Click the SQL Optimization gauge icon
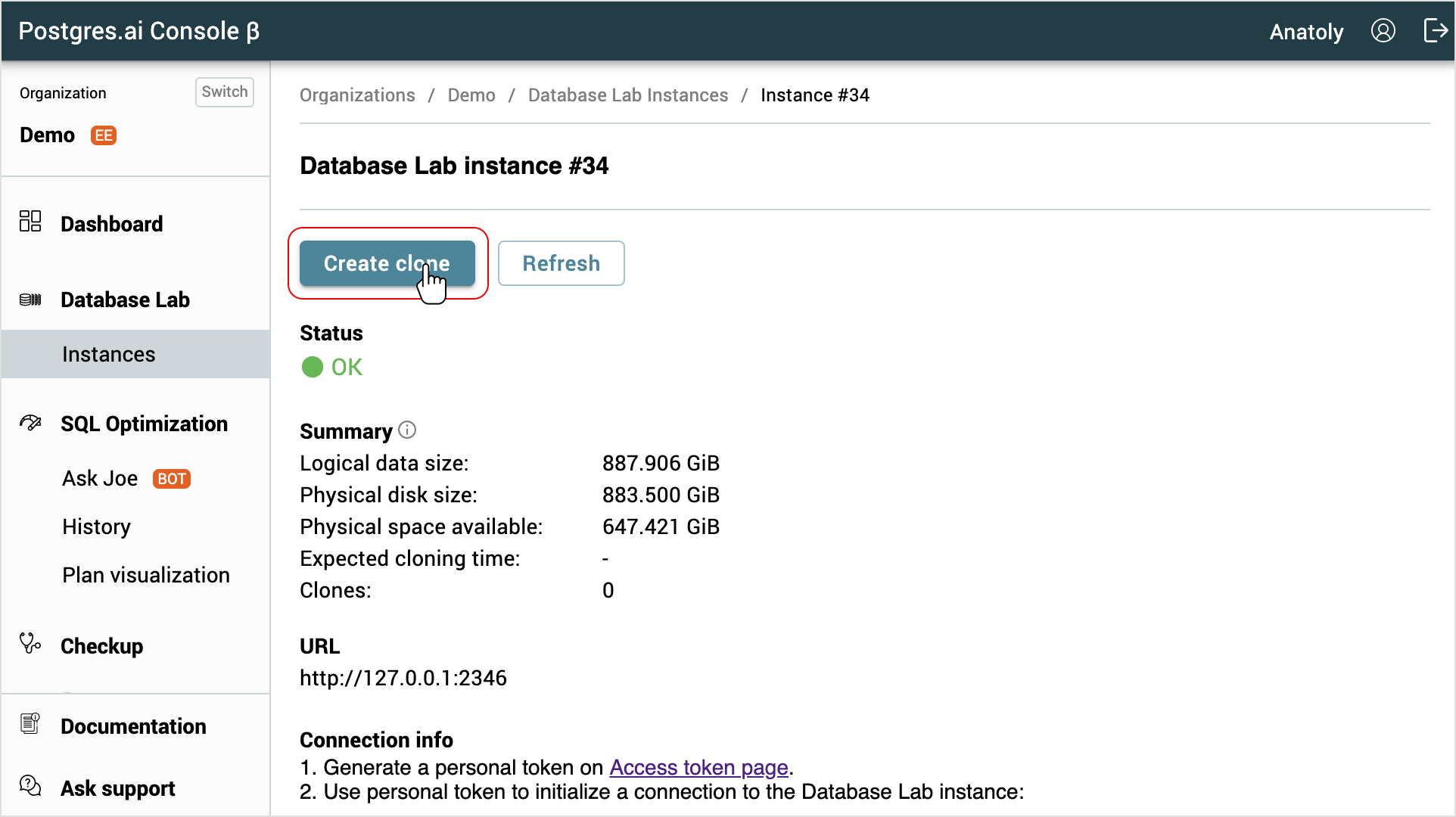 [30, 422]
